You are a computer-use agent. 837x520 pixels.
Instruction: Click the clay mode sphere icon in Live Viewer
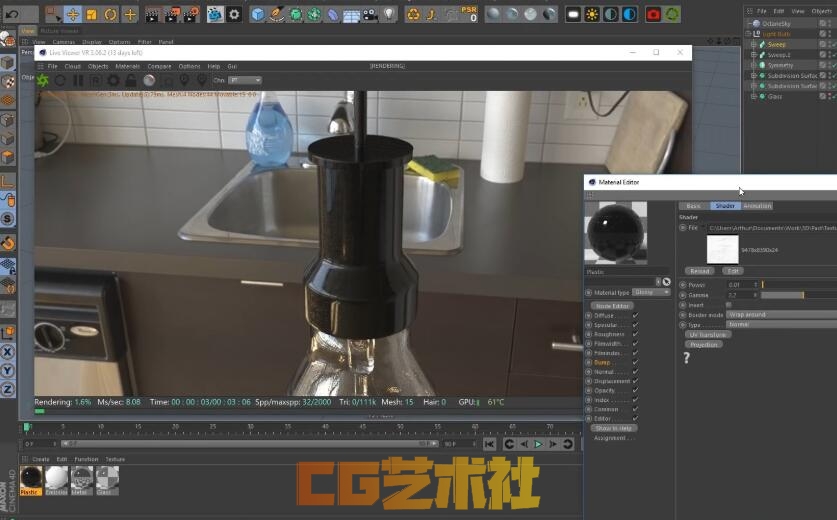(x=149, y=80)
